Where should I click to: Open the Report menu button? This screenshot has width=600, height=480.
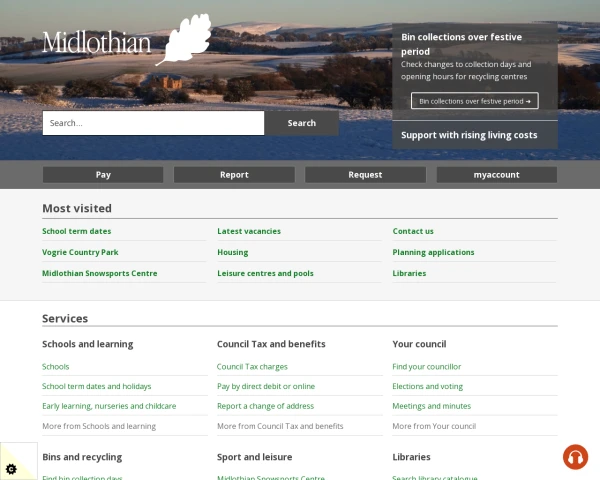click(234, 175)
